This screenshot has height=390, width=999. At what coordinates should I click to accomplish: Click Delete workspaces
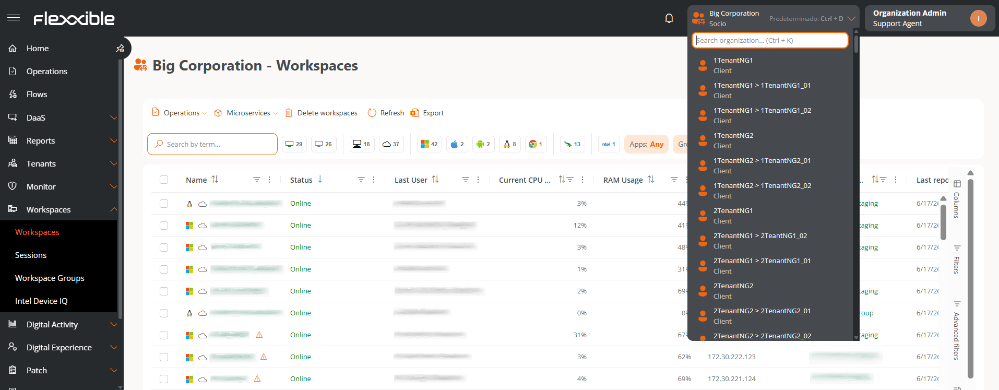click(x=321, y=113)
